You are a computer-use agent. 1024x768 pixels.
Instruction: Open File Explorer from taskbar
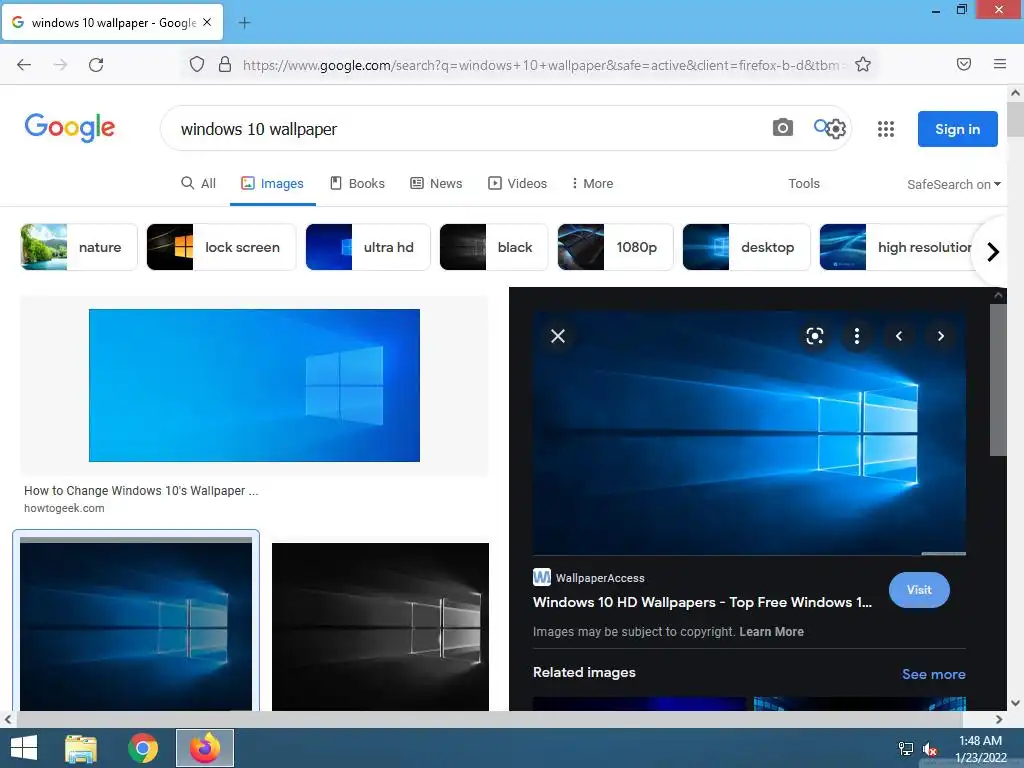81,748
